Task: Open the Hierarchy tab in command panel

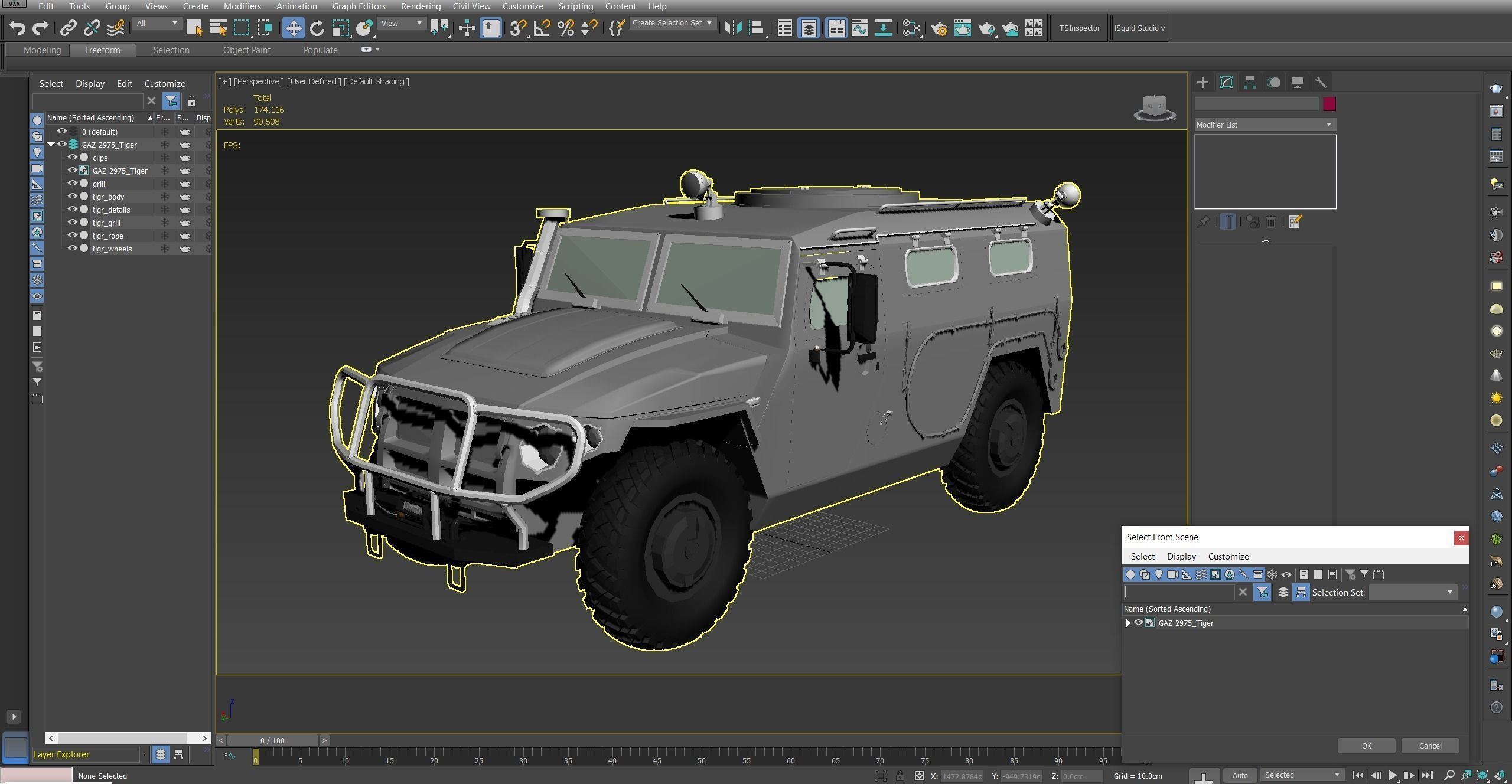Action: [1250, 82]
